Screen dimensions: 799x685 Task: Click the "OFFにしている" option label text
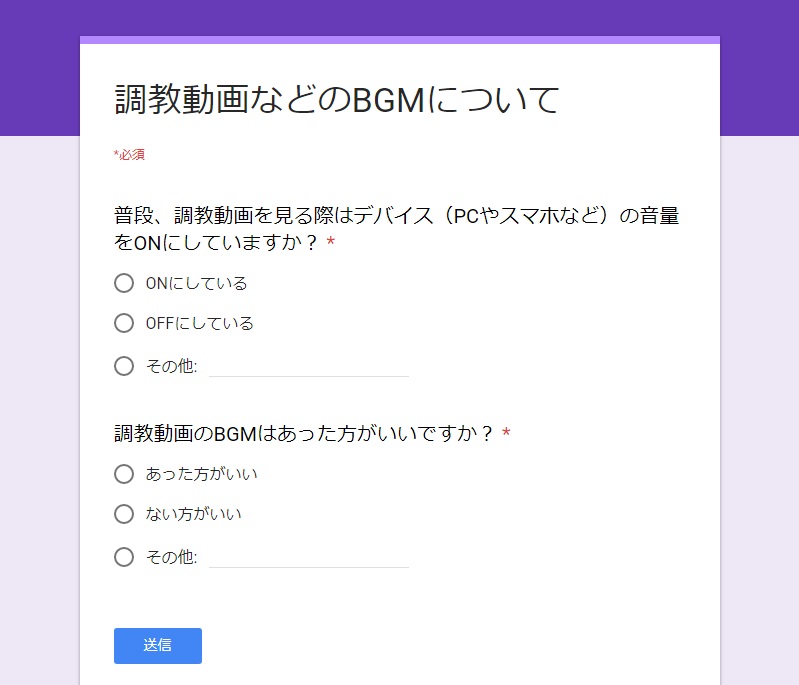pos(199,323)
